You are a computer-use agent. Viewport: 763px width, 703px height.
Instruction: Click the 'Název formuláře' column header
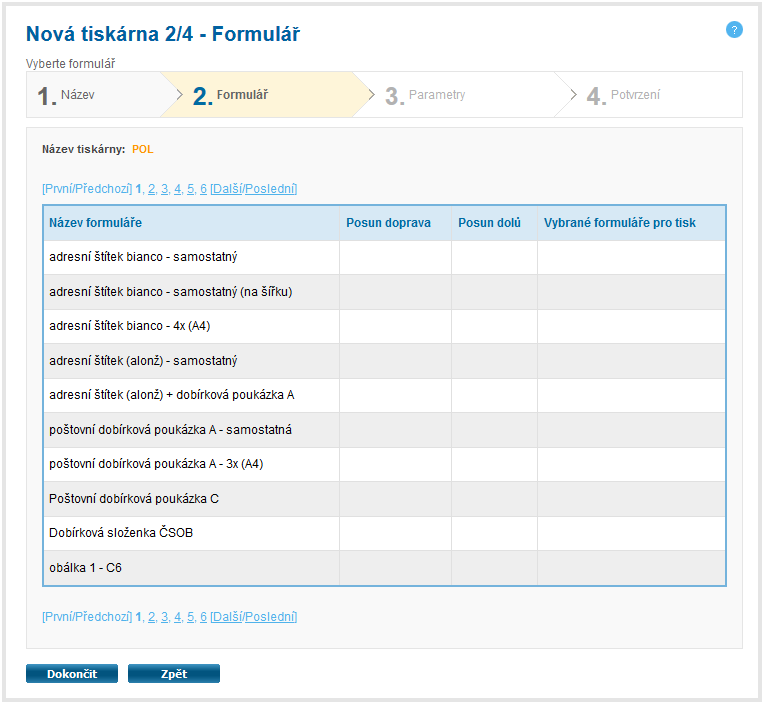point(95,223)
